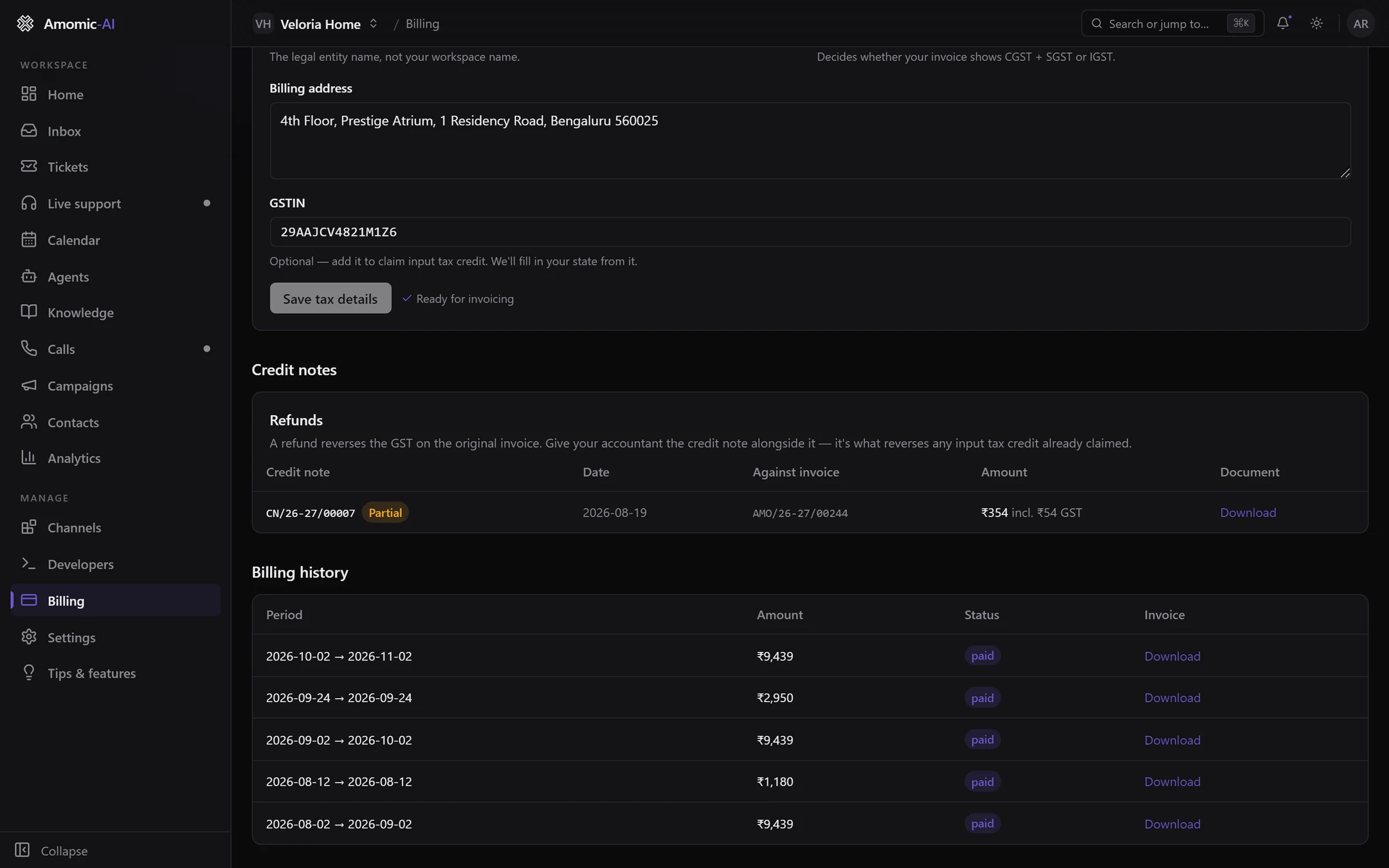Toggle light/dark theme sun icon
Screen dimensions: 1389x868
click(1316, 23)
